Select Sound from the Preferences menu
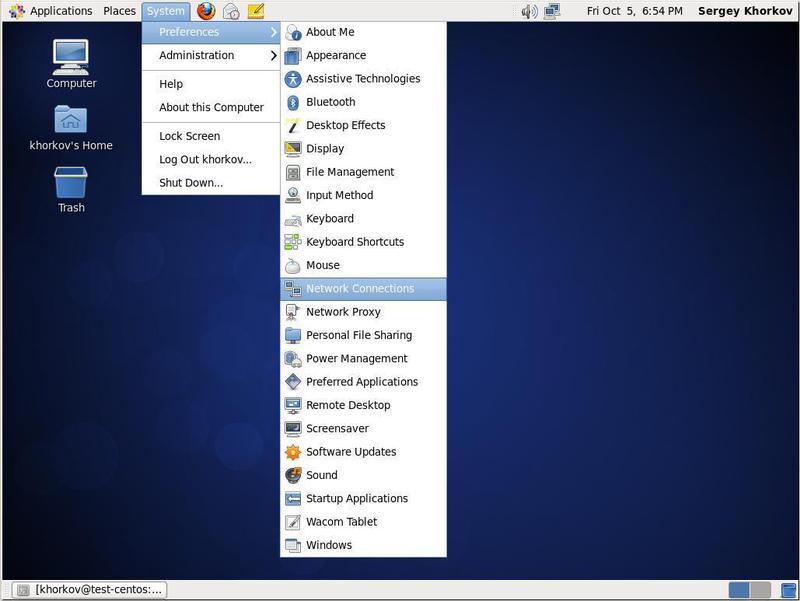Screen dimensions: 800x601 coord(322,475)
